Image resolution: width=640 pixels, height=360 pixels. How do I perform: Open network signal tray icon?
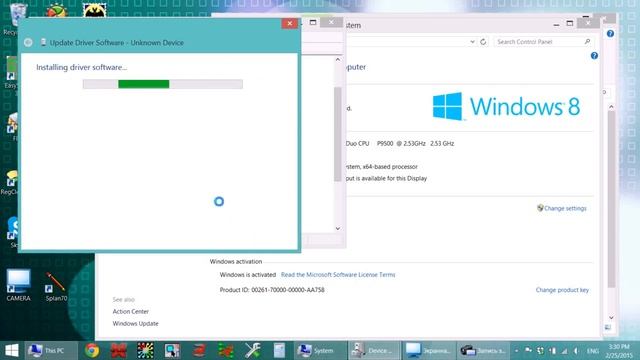click(564, 351)
